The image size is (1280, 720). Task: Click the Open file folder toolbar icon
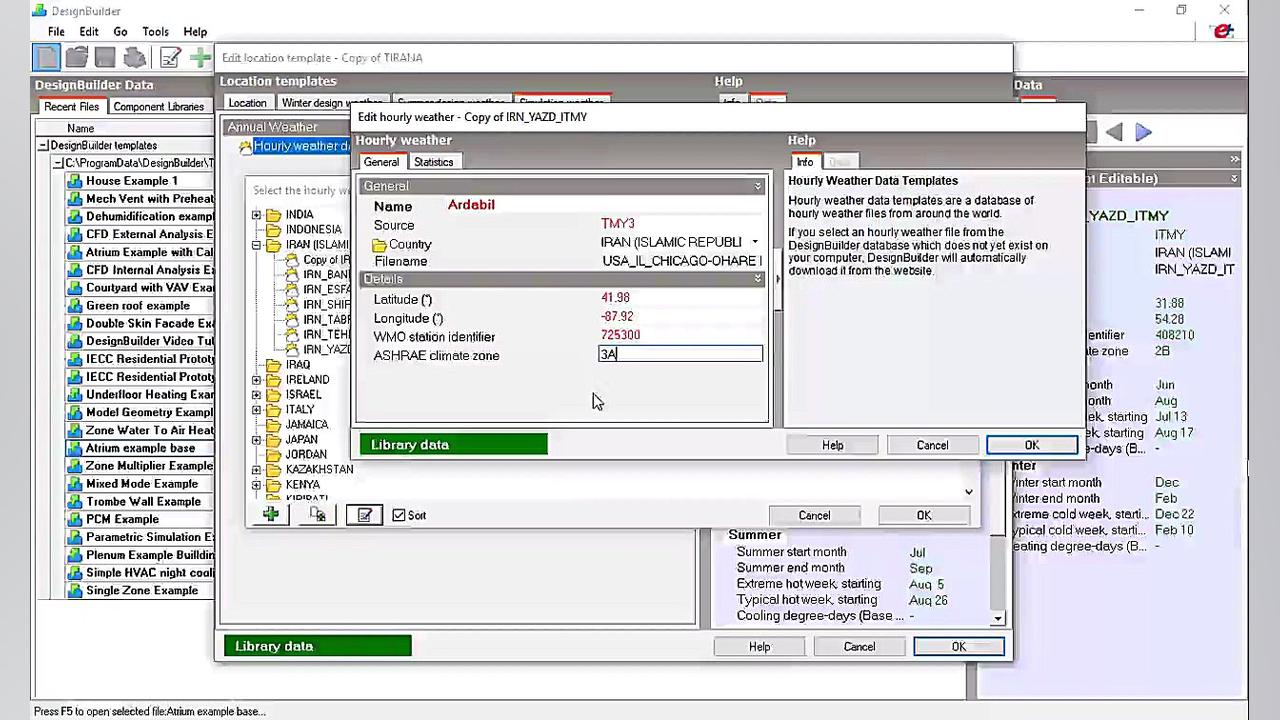tap(76, 58)
